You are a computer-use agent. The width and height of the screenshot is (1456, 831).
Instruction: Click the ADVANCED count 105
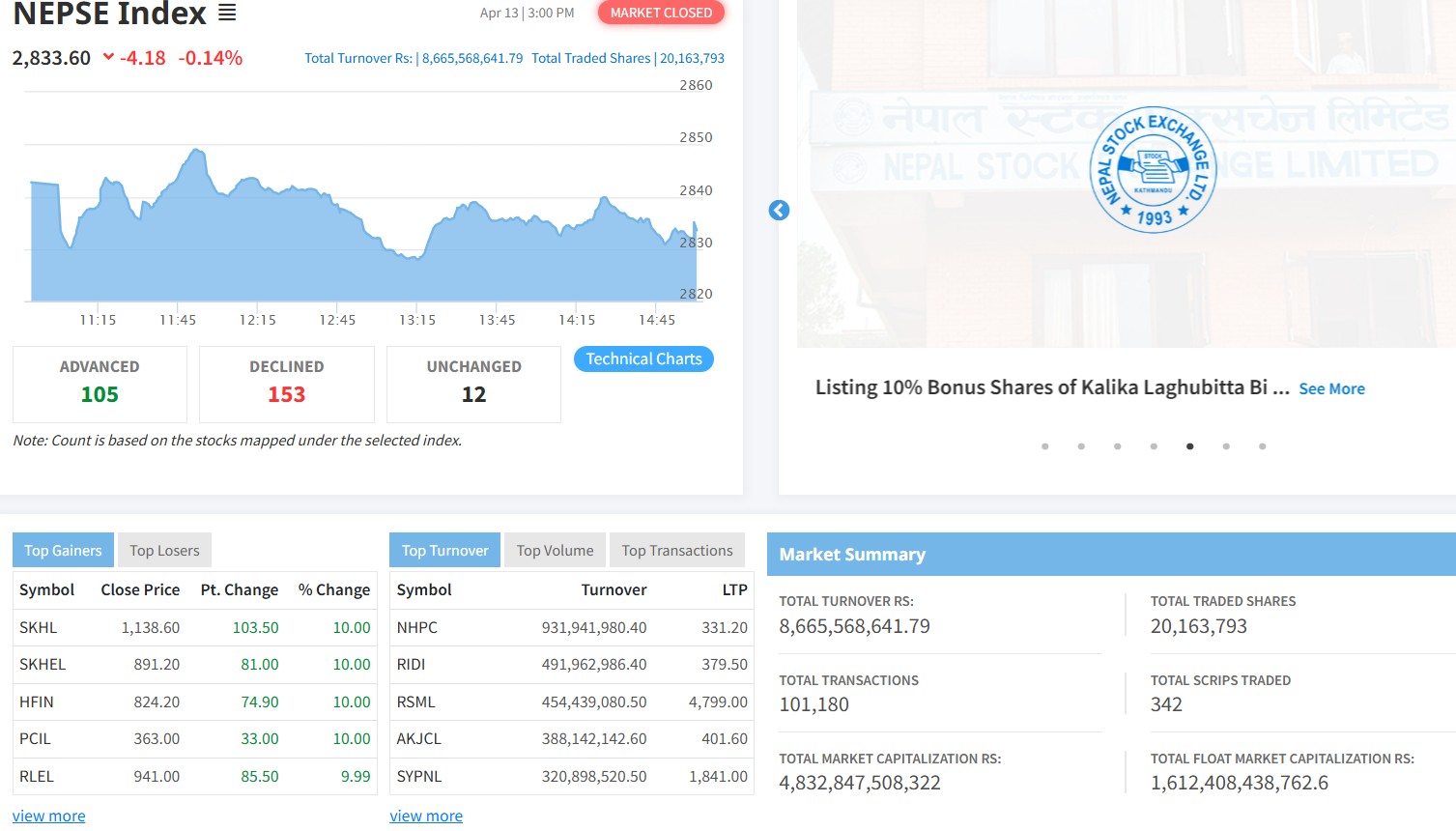click(x=100, y=394)
